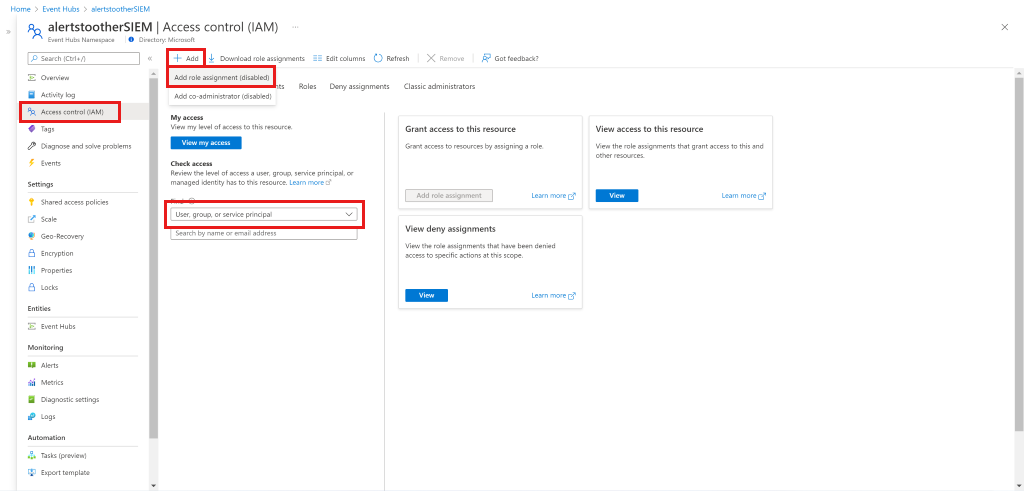Open the Diagnostic settings icon

pos(31,400)
